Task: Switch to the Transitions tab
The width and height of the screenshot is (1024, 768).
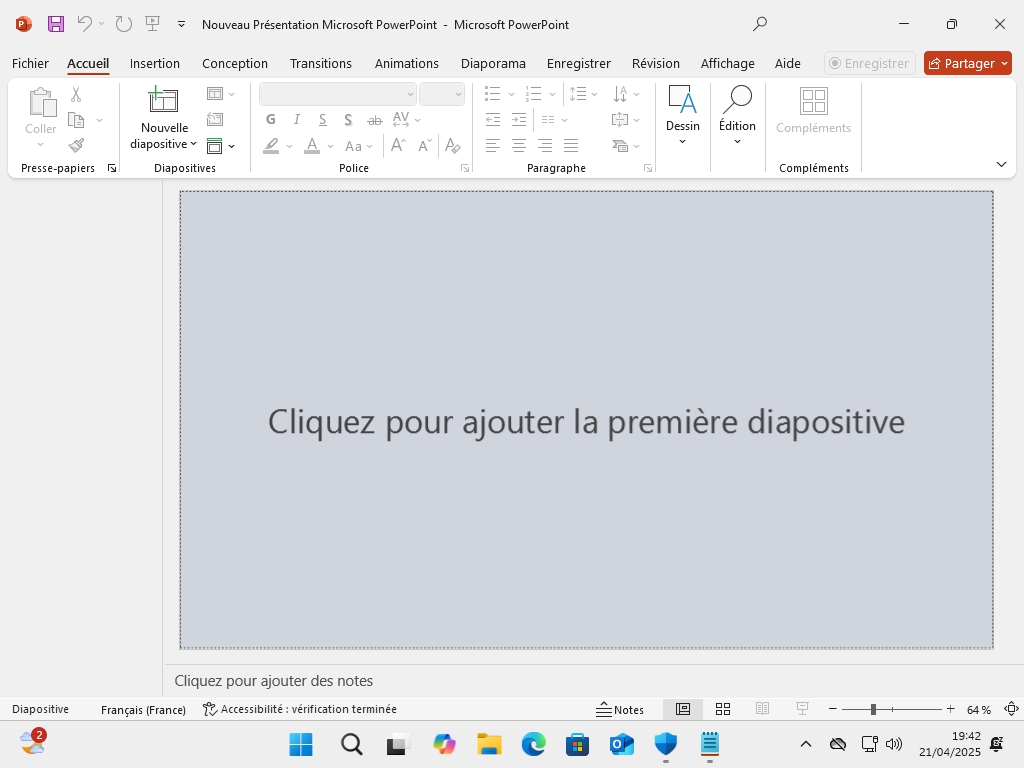Action: click(x=320, y=63)
